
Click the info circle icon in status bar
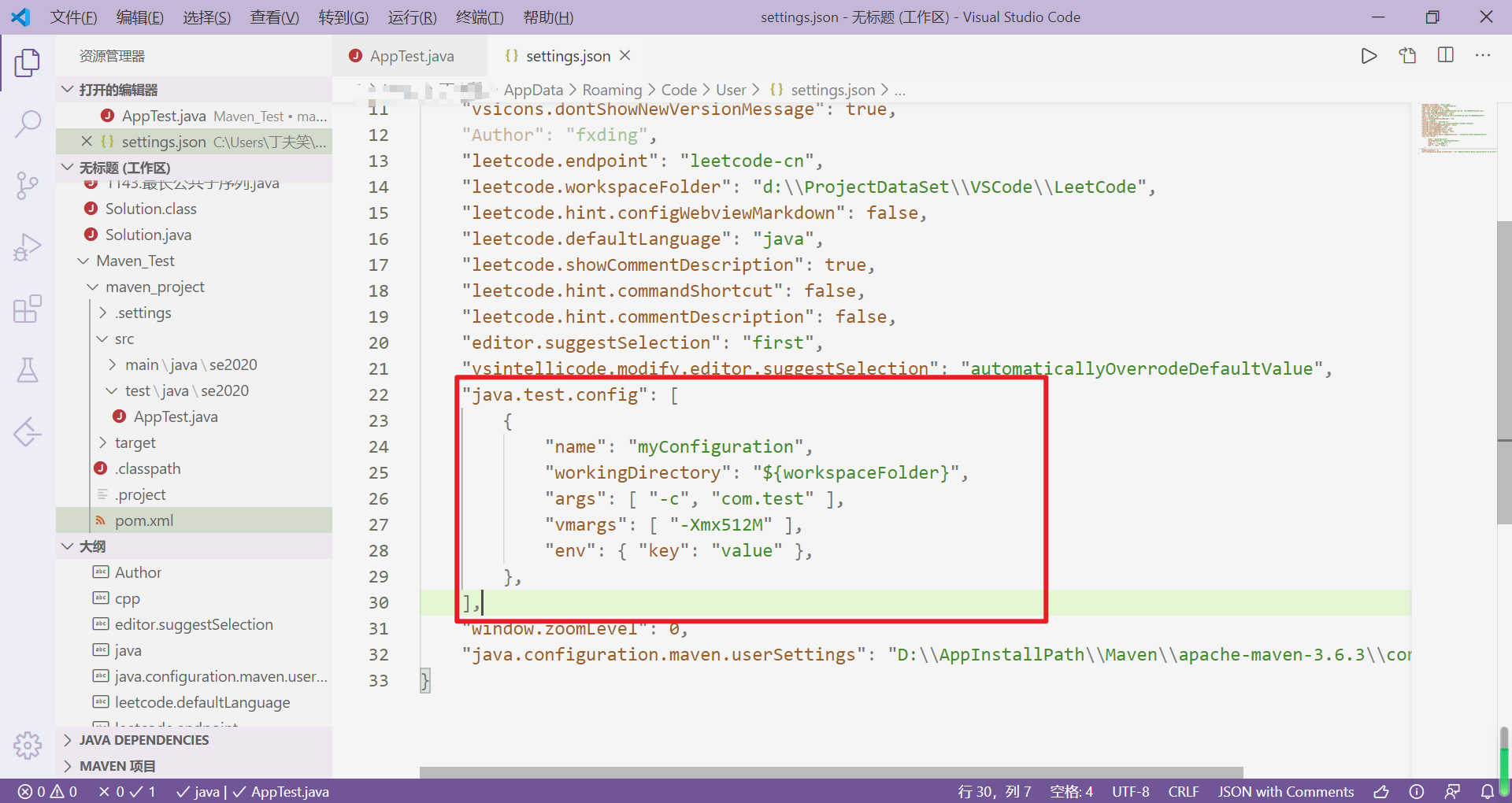pyautogui.click(x=1416, y=791)
